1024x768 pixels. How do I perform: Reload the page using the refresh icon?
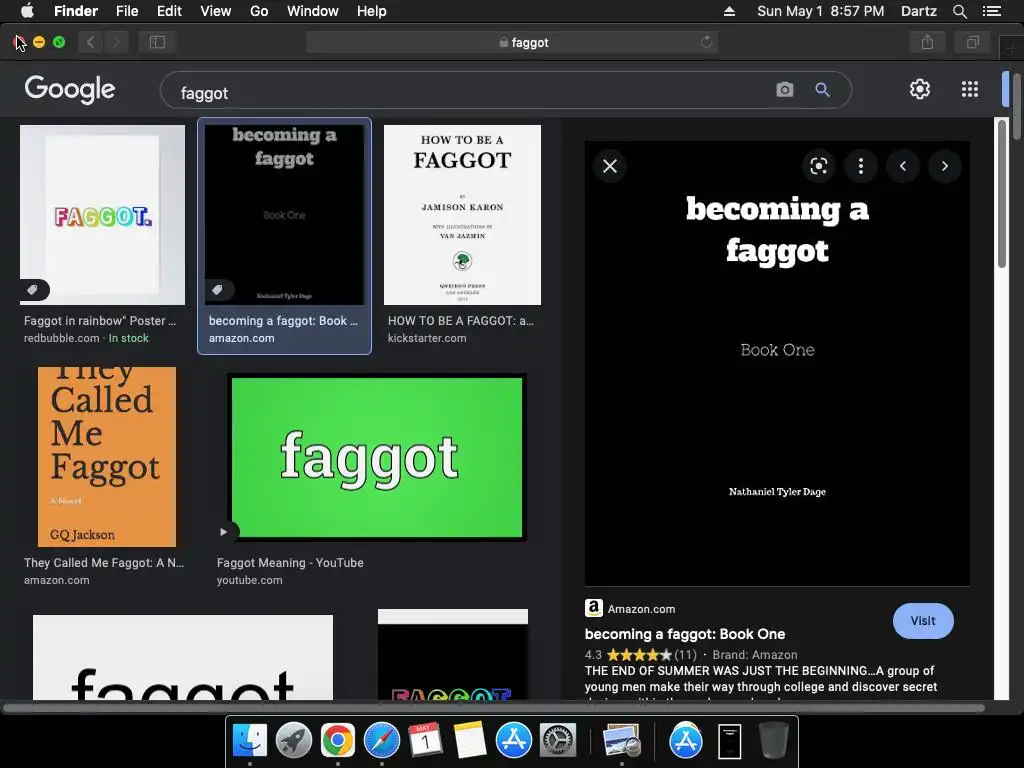click(x=707, y=42)
